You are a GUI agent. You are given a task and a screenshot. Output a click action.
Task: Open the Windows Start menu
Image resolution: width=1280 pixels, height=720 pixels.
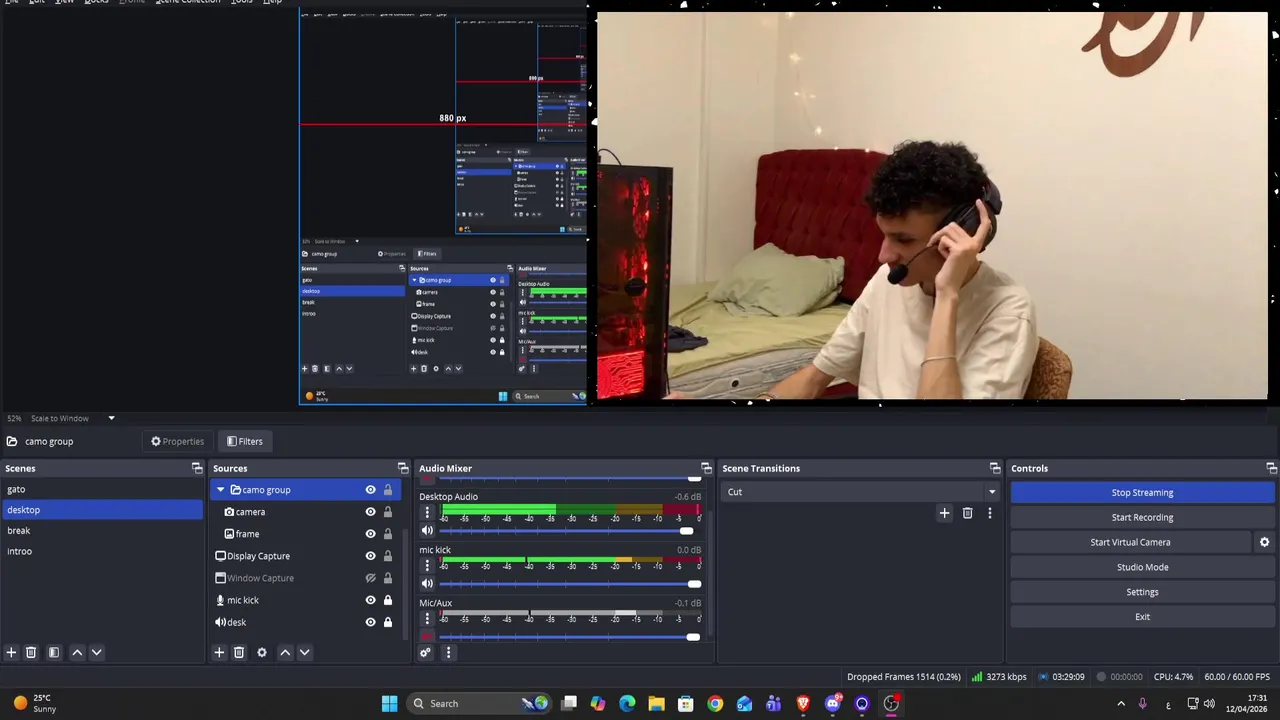pos(389,703)
